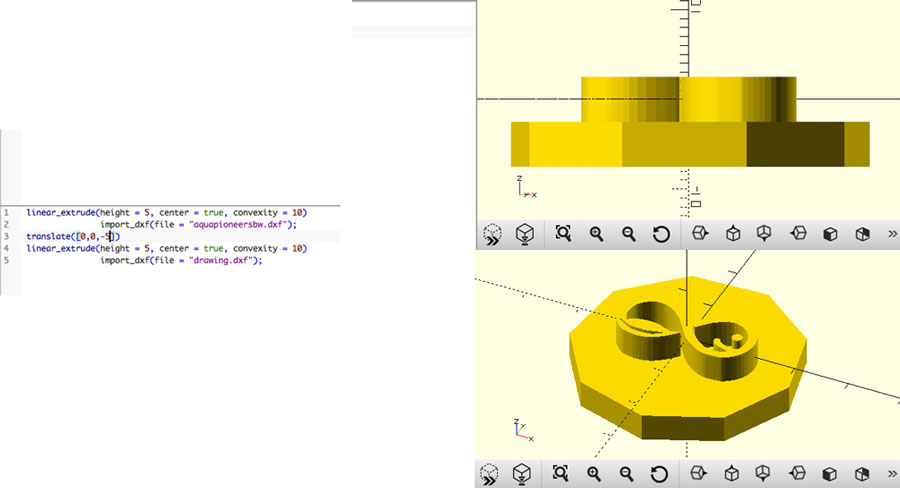900x488 pixels.
Task: Zoom in using the lower viewport toolbar
Action: pyautogui.click(x=594, y=474)
